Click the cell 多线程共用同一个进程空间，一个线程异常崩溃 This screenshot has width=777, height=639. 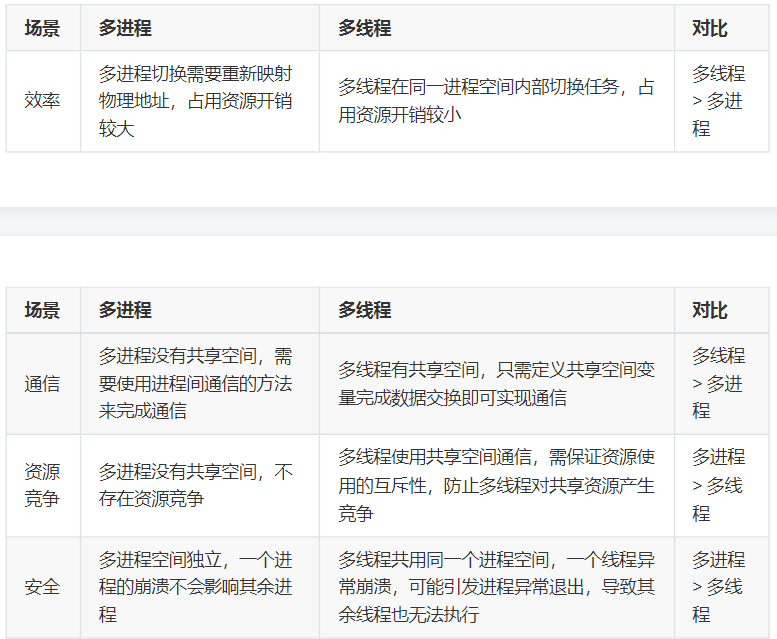click(x=497, y=587)
